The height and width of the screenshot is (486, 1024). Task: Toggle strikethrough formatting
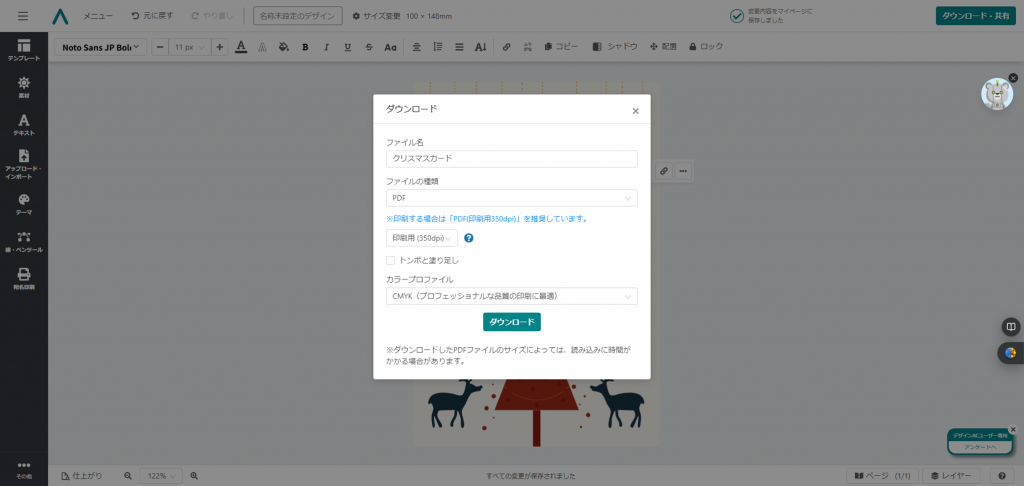tap(369, 47)
